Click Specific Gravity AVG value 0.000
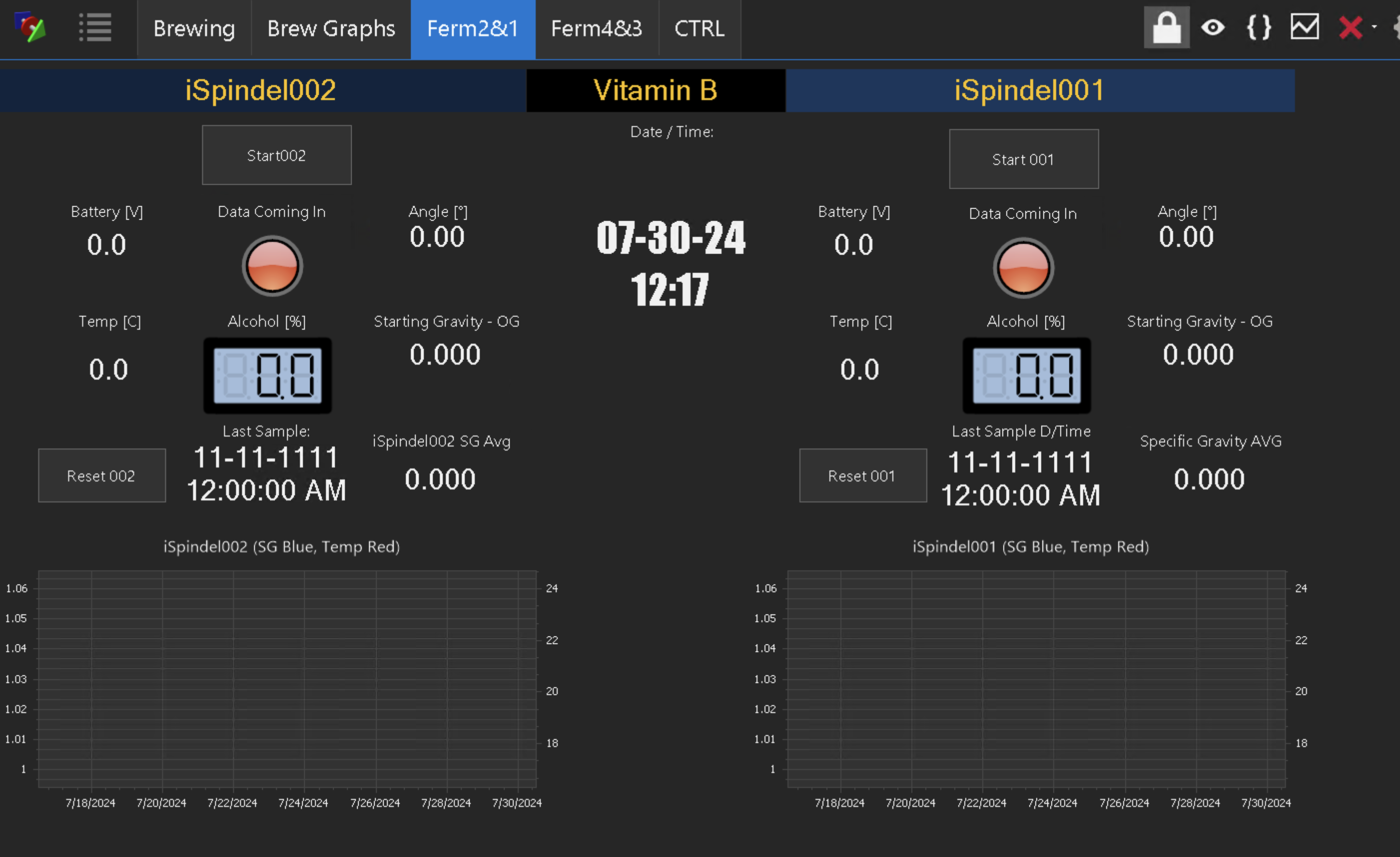Screen dimensions: 1400x857 click(x=1209, y=479)
